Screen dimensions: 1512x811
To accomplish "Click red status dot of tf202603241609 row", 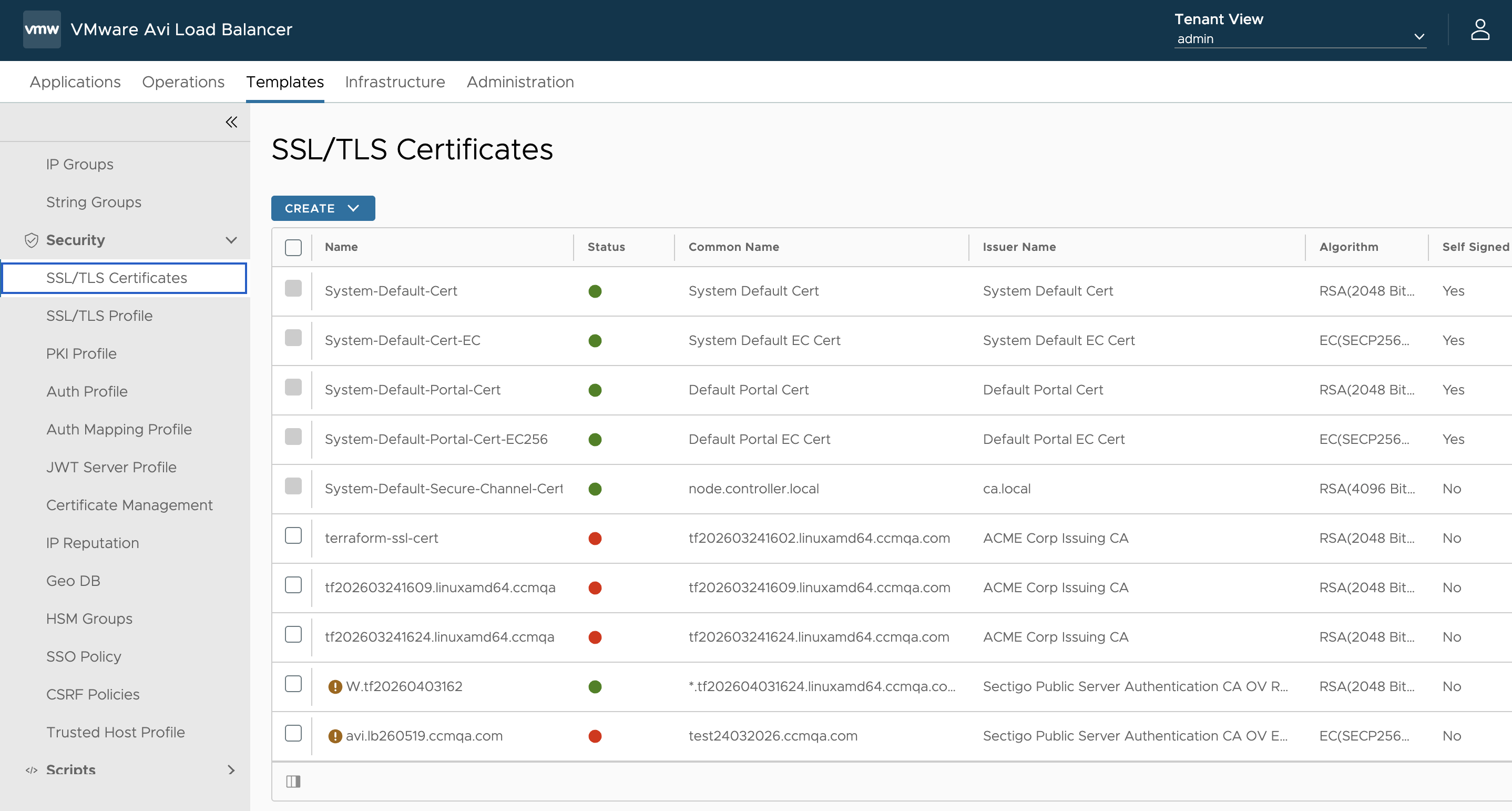I will [595, 588].
